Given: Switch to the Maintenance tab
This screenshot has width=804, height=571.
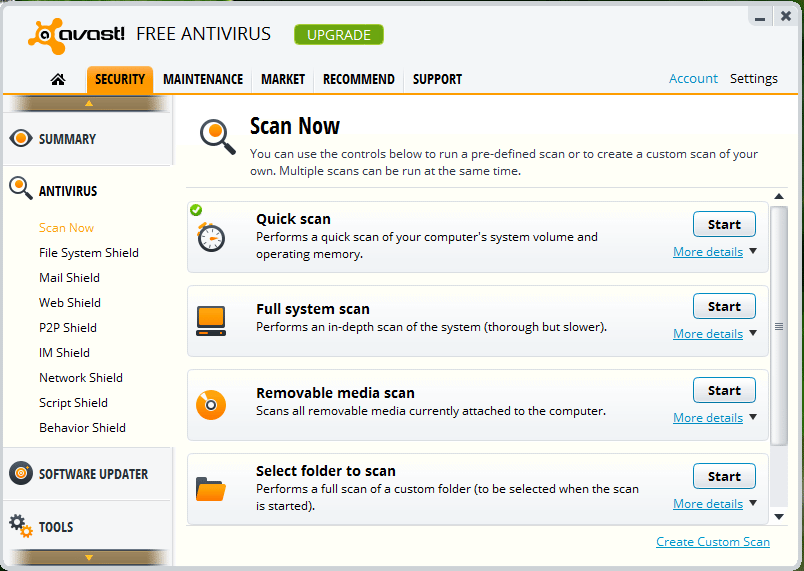Looking at the screenshot, I should [x=203, y=79].
